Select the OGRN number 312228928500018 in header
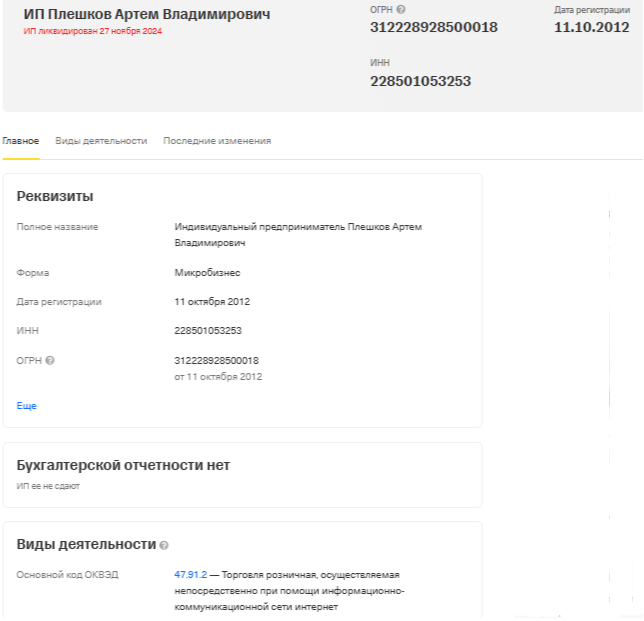 [434, 27]
